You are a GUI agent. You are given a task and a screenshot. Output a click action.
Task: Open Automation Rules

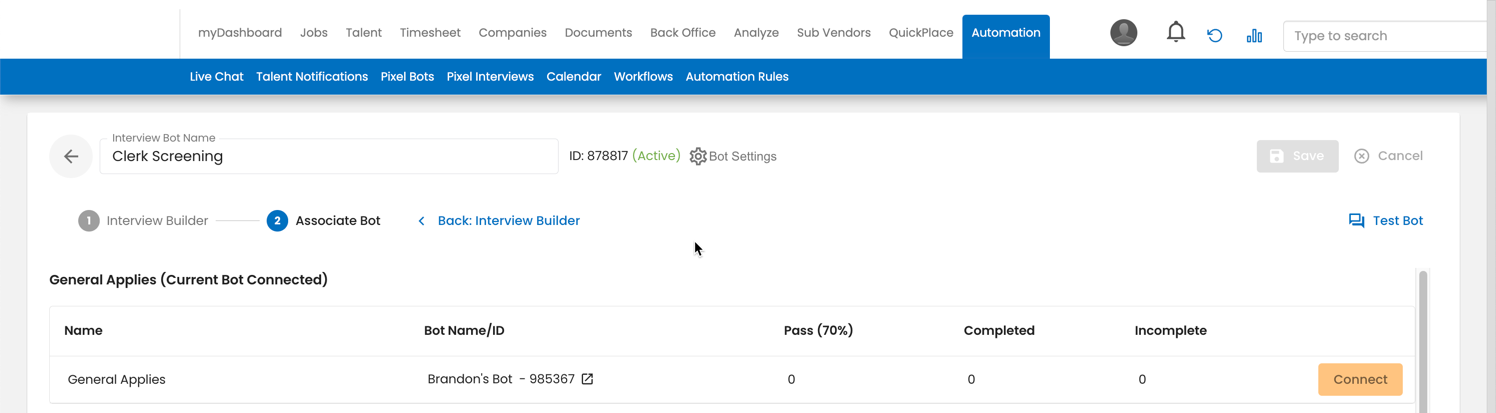coord(736,77)
